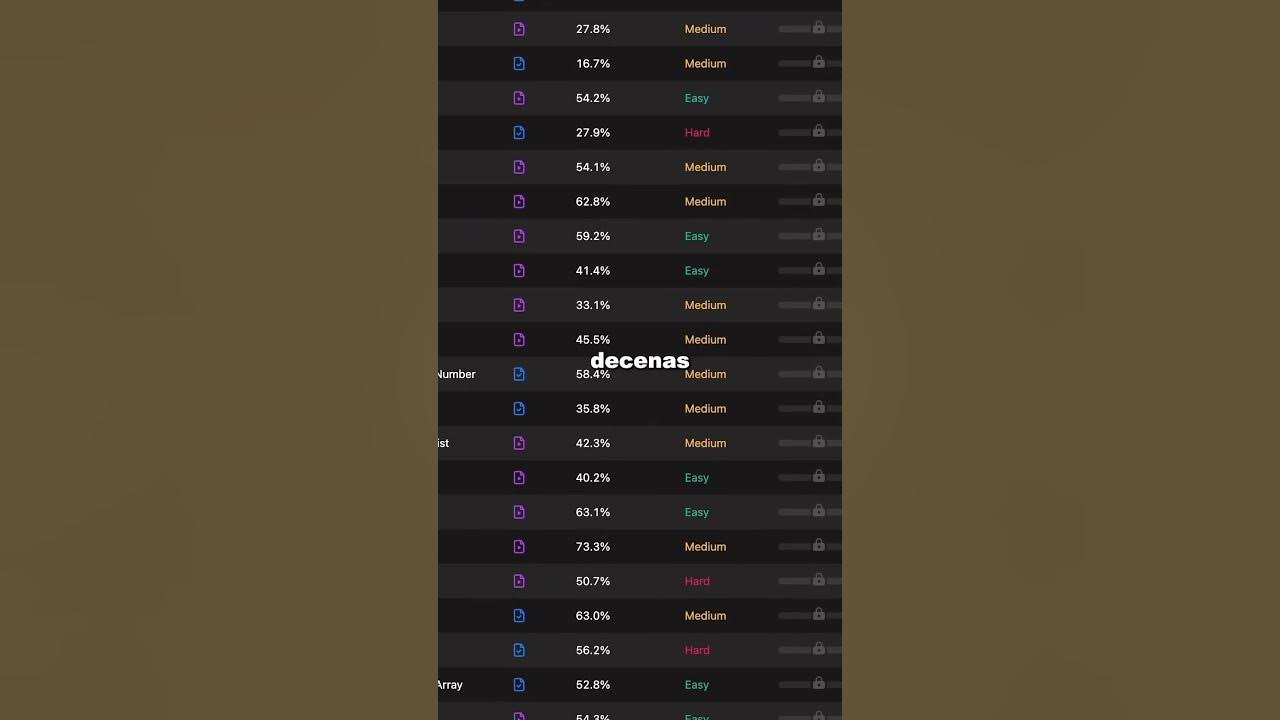
Task: Click the locked frequency bar in 40.2% row
Action: (810, 477)
